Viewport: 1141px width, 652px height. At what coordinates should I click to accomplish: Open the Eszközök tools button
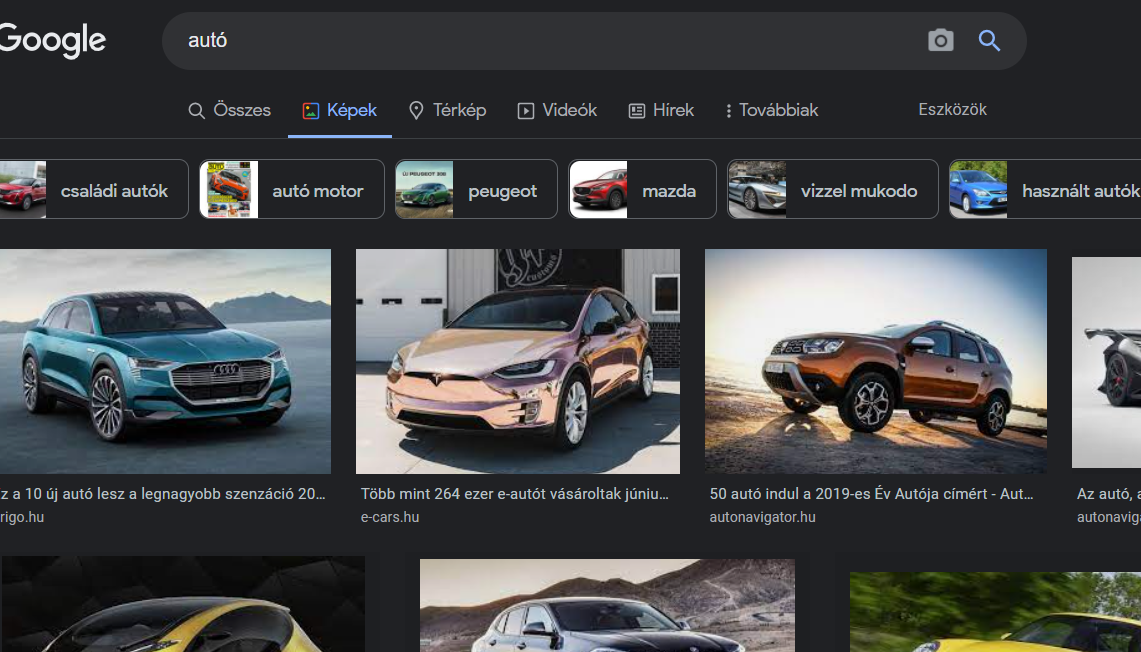[x=952, y=109]
